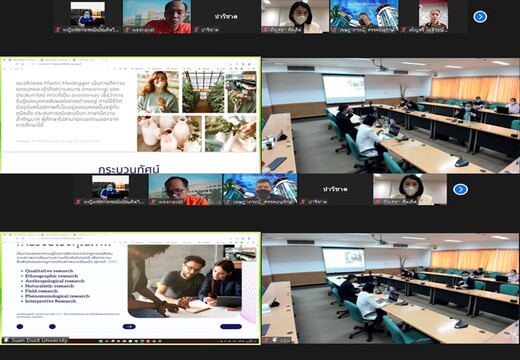Click the smiling woman photo on Heidegger slide
This screenshot has width=520, height=360.
point(158,92)
